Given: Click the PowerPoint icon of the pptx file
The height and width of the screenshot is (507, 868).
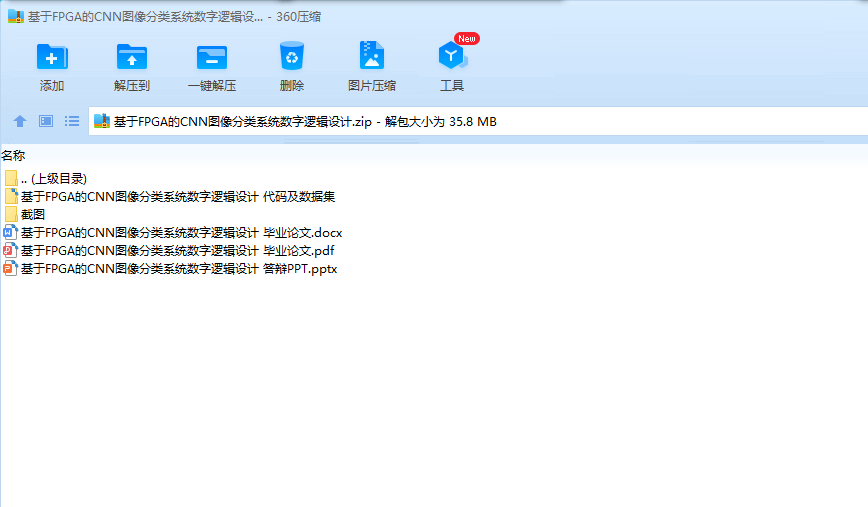Looking at the screenshot, I should click(11, 269).
